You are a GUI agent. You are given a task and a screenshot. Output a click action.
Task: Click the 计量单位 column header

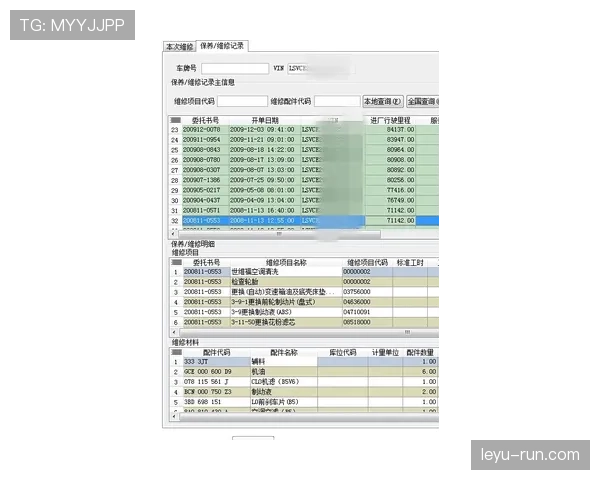tap(385, 353)
